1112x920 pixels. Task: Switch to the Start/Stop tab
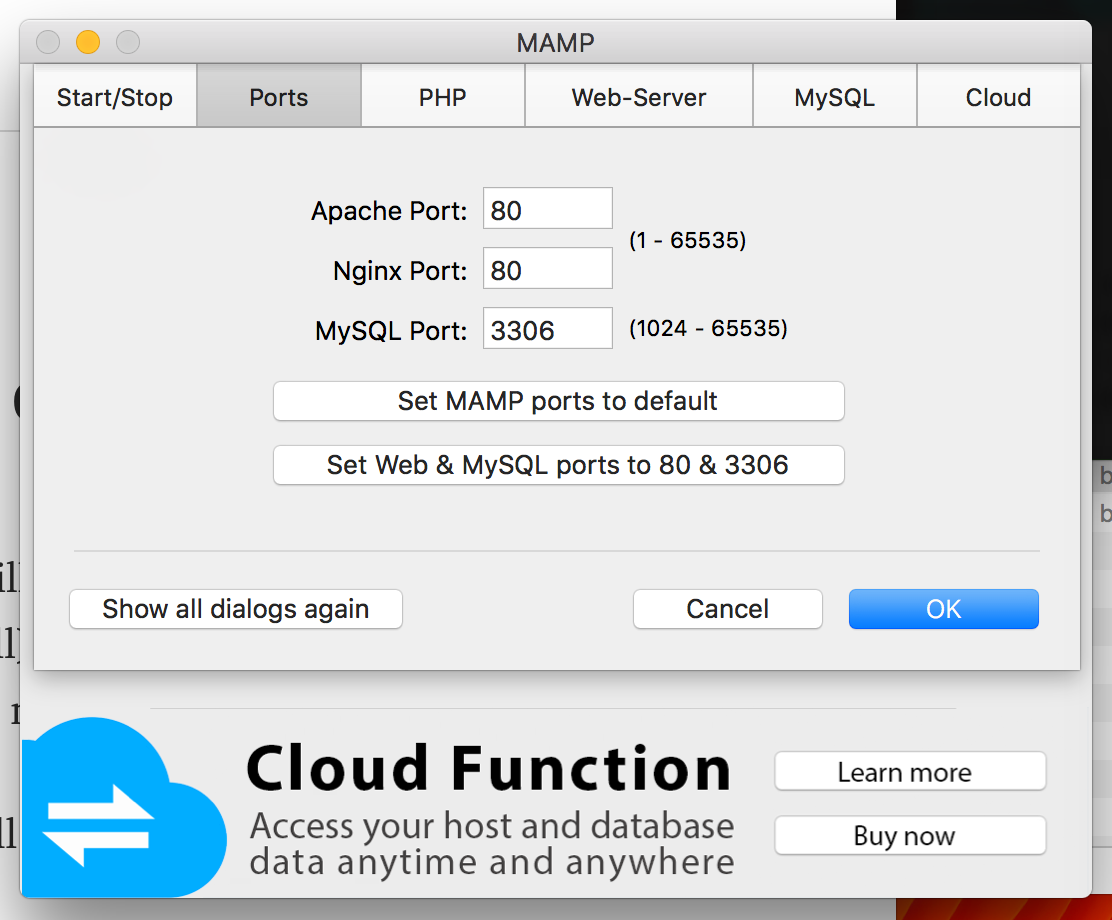[114, 96]
